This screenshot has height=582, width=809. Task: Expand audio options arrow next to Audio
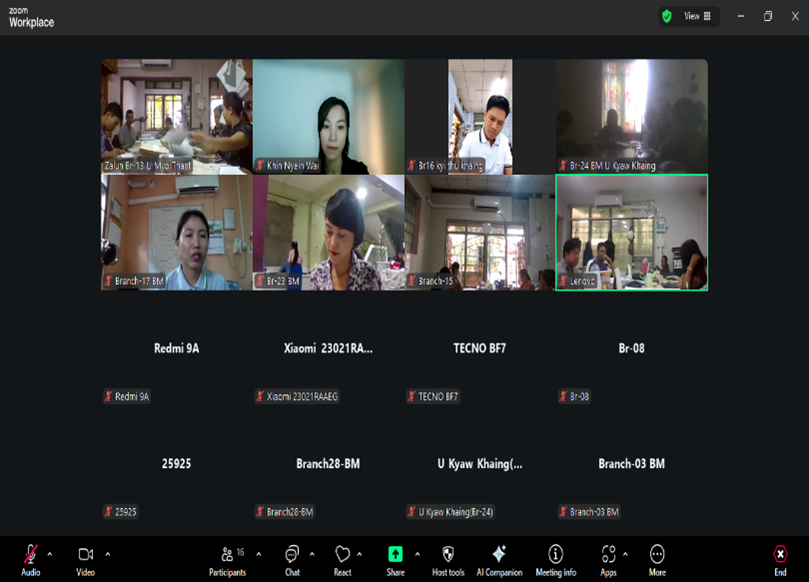click(51, 554)
